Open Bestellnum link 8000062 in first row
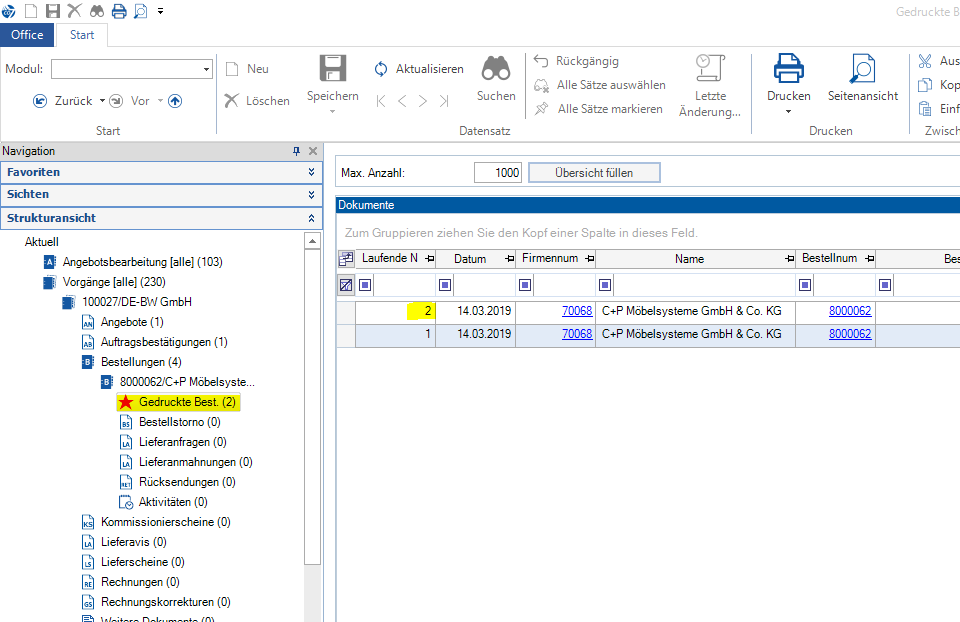The height and width of the screenshot is (622, 960). point(849,311)
